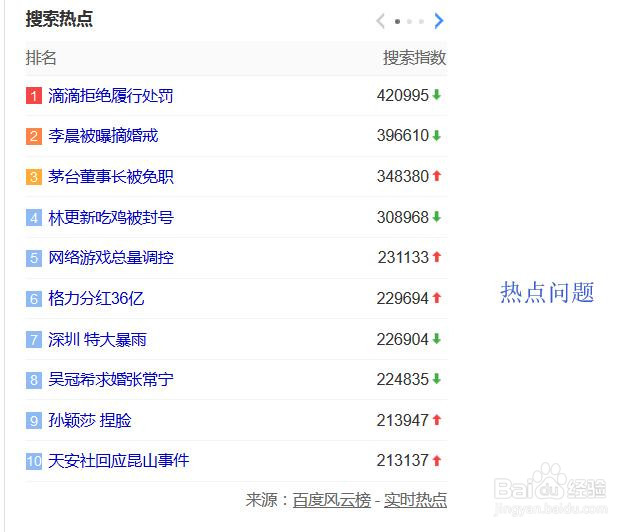The image size is (644, 532).
Task: Click the rank 8 badge
Action: [x=34, y=380]
